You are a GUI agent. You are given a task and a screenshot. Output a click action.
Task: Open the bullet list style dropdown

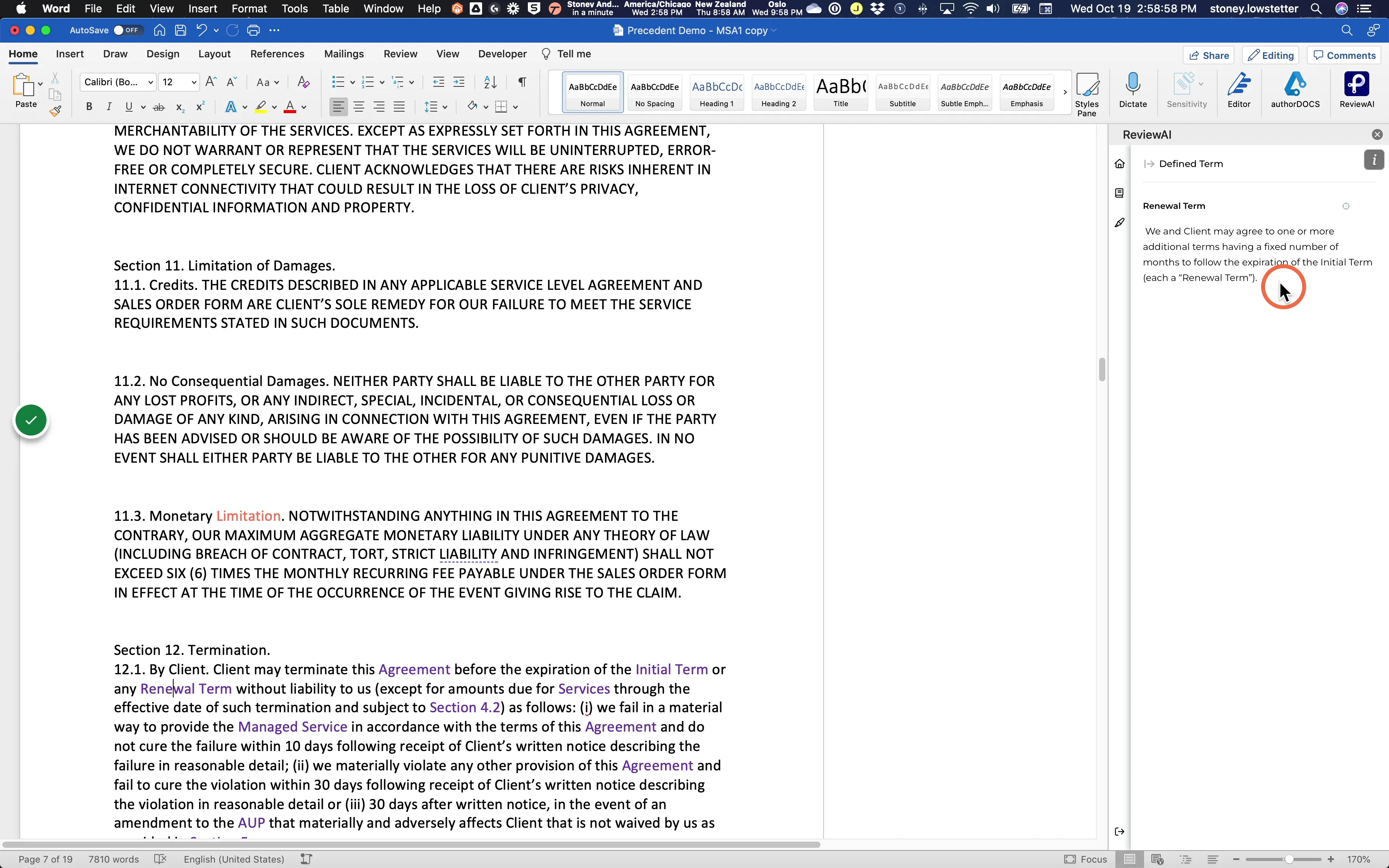(x=352, y=83)
